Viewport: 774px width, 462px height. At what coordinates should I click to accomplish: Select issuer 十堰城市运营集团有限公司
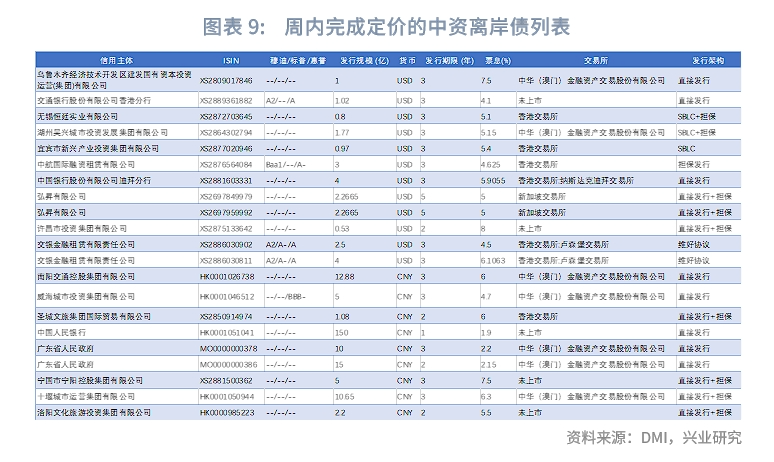point(86,396)
